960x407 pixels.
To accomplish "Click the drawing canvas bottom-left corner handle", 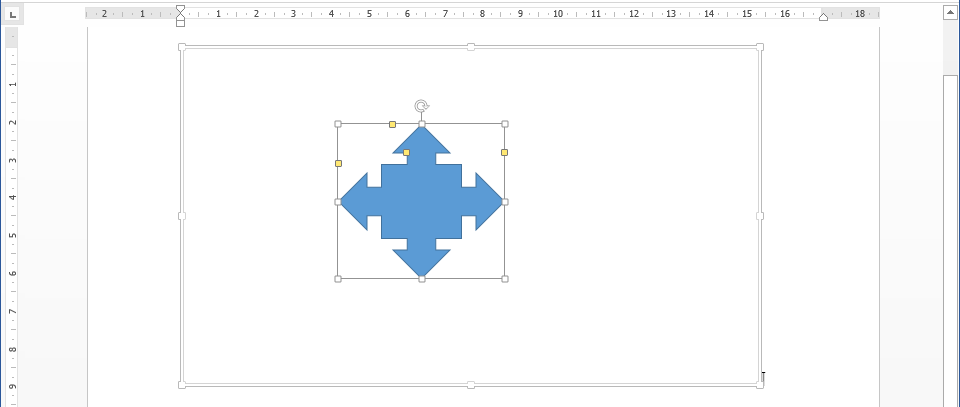I will coord(182,385).
